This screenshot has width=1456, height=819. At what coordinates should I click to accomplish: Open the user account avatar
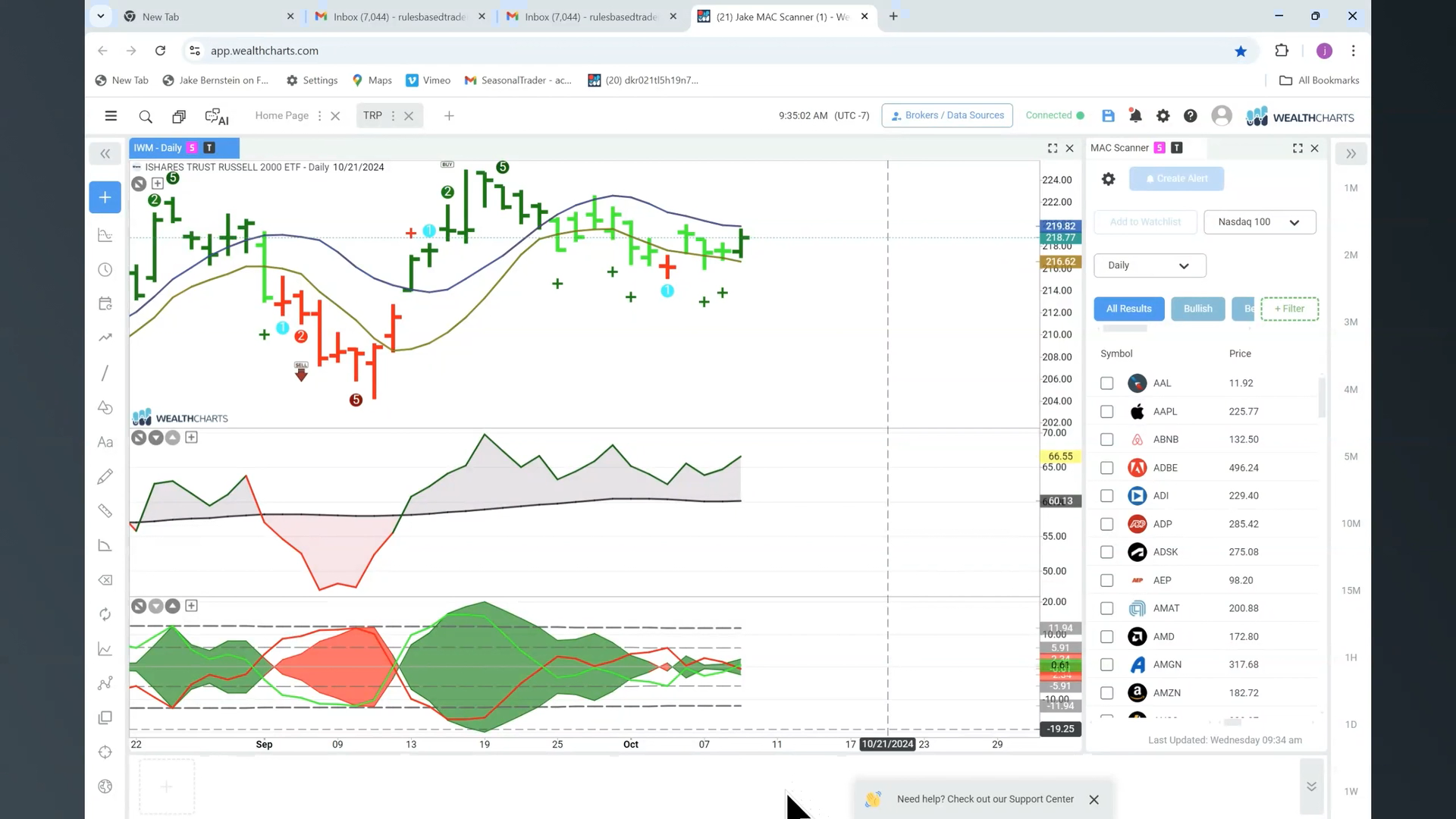pyautogui.click(x=1222, y=115)
